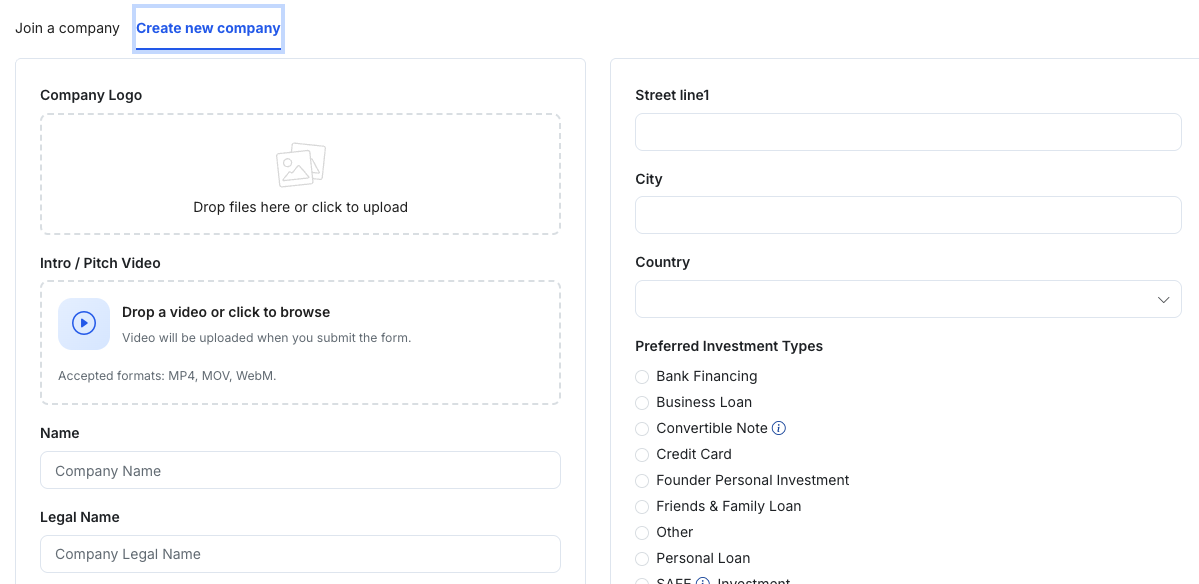Image resolution: width=1199 pixels, height=584 pixels.
Task: Select the Convertible Note radio option
Action: coord(642,429)
